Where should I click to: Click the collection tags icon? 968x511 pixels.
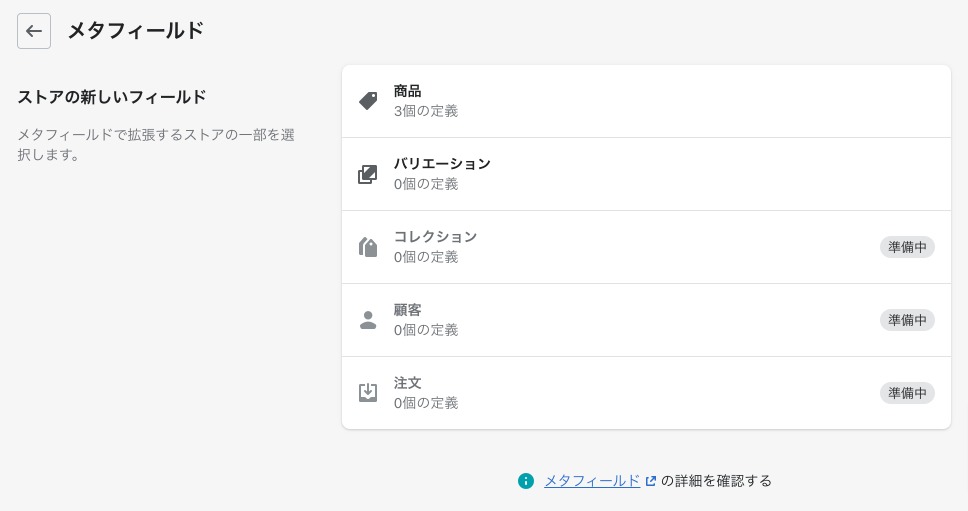tap(368, 247)
